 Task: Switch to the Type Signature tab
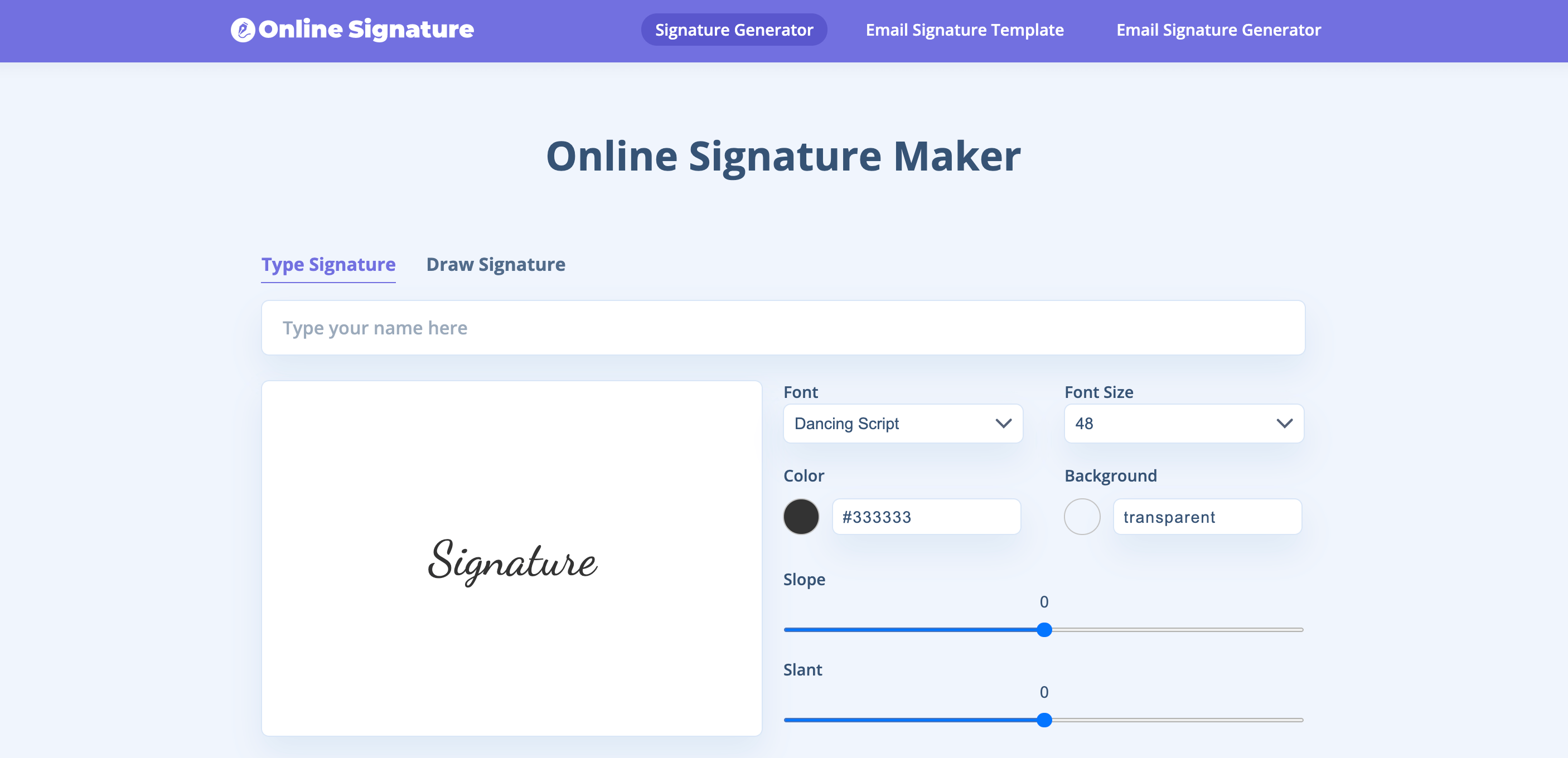pos(328,265)
